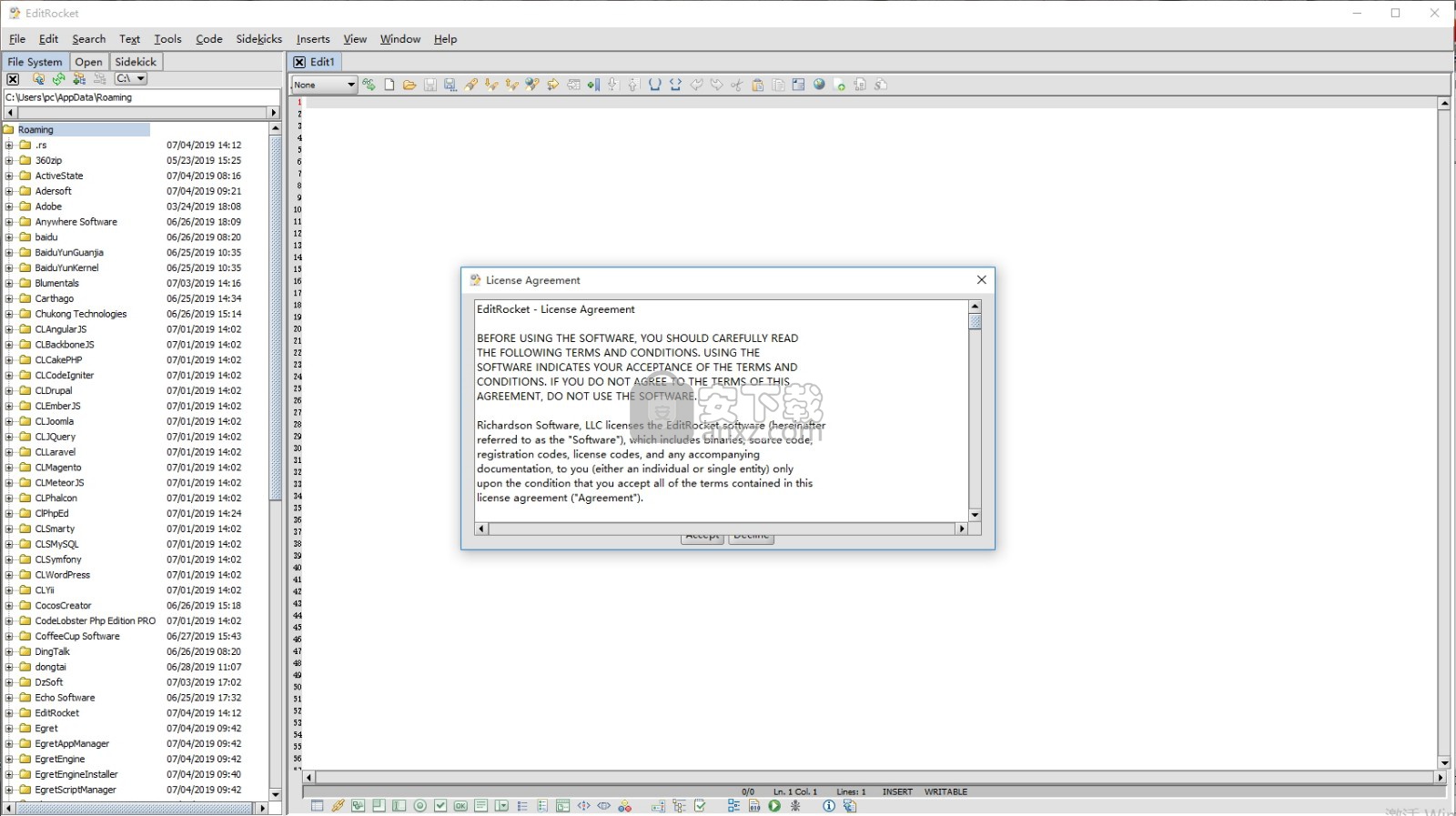Click the table insert icon
This screenshot has width=1456, height=816.
point(317,806)
